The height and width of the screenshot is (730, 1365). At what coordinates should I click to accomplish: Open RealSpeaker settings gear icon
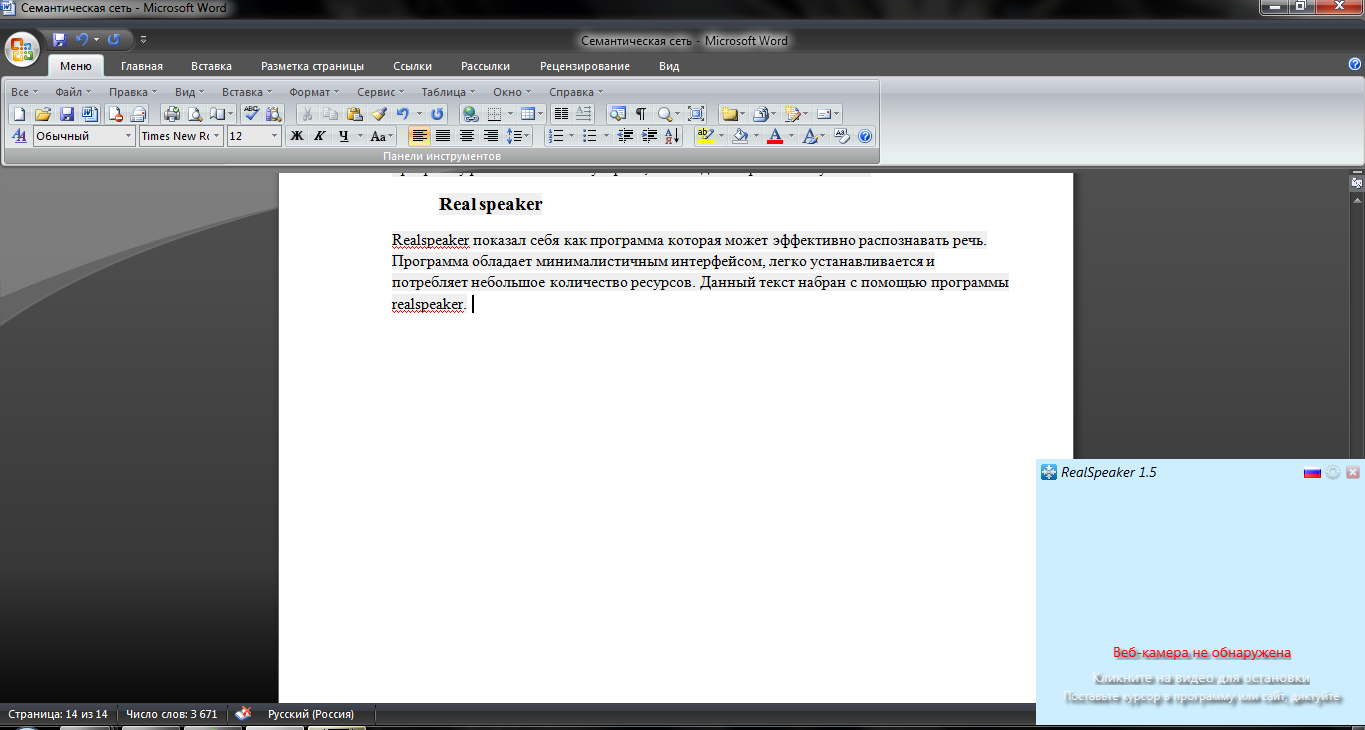point(1333,472)
